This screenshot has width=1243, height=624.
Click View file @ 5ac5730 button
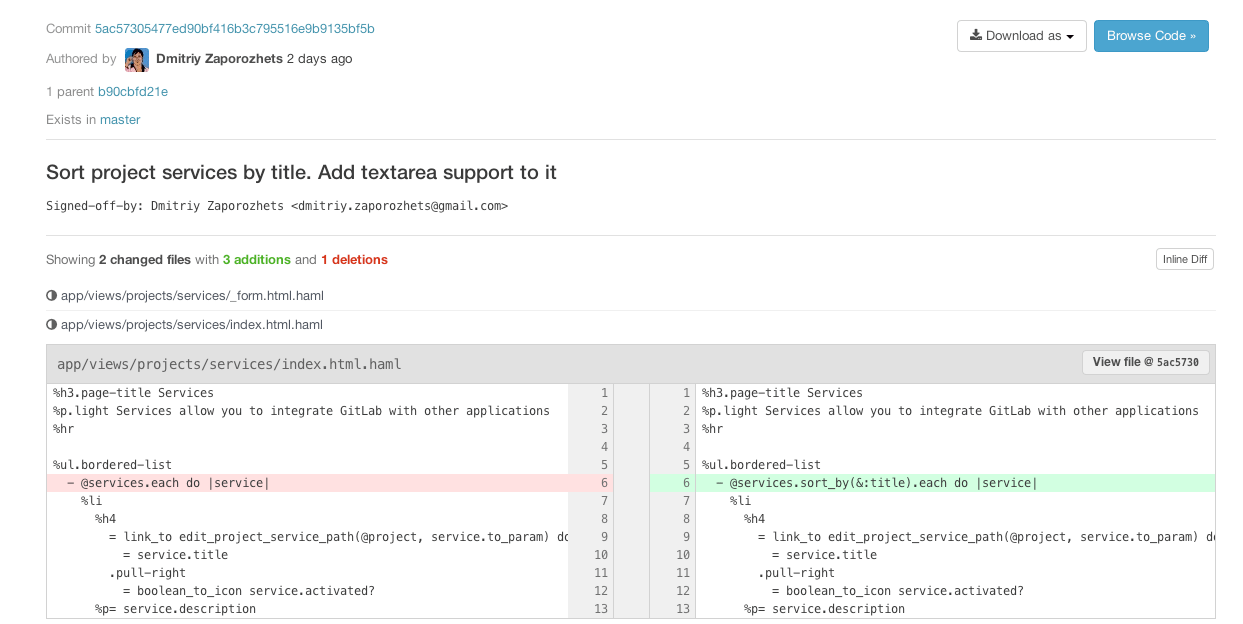click(x=1147, y=362)
